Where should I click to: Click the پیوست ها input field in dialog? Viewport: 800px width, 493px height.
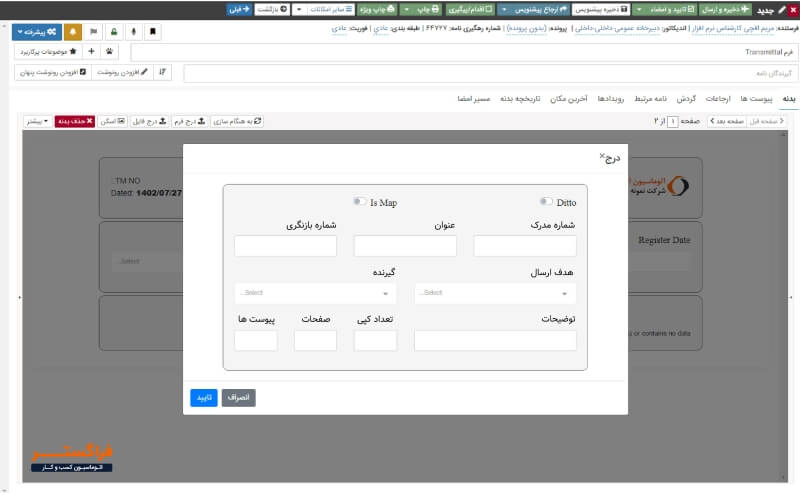coord(256,340)
